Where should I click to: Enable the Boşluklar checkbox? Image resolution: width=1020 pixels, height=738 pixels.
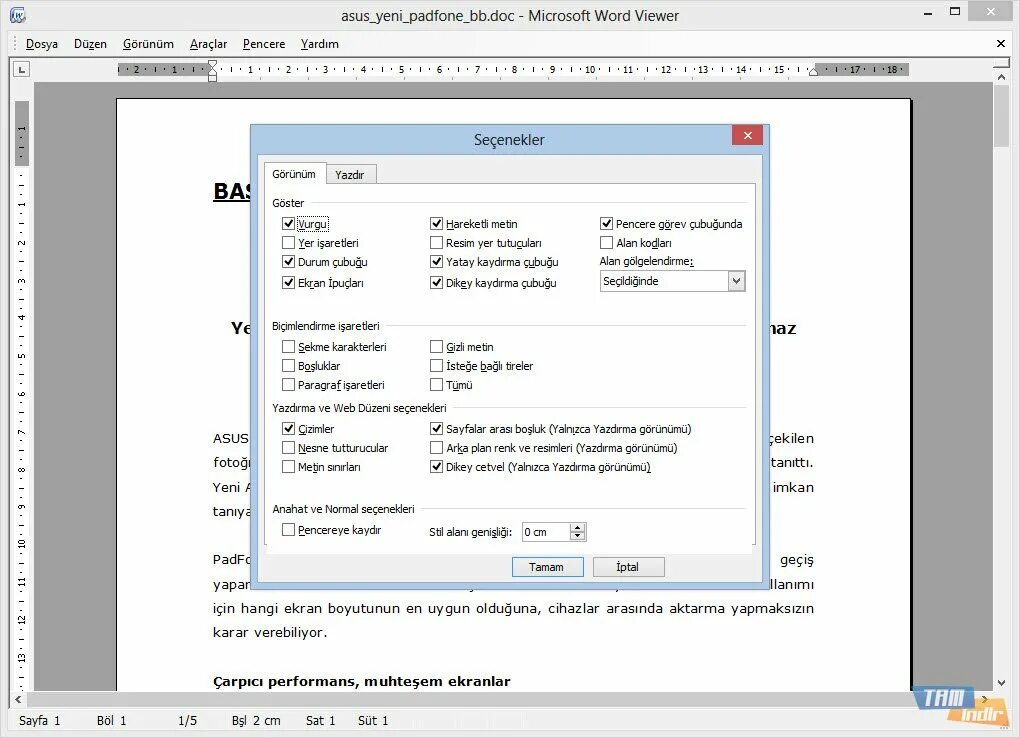coord(288,366)
